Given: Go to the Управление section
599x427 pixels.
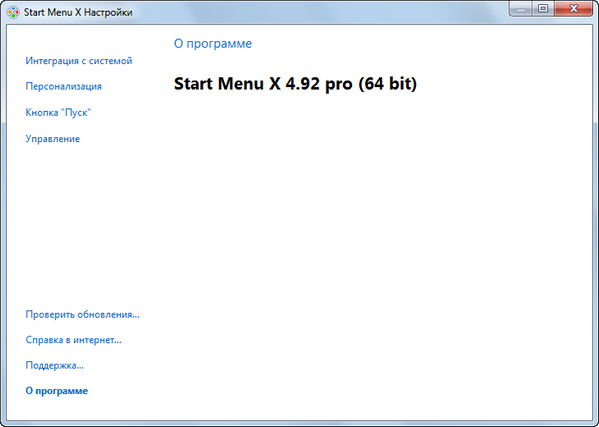Looking at the screenshot, I should click(x=53, y=139).
